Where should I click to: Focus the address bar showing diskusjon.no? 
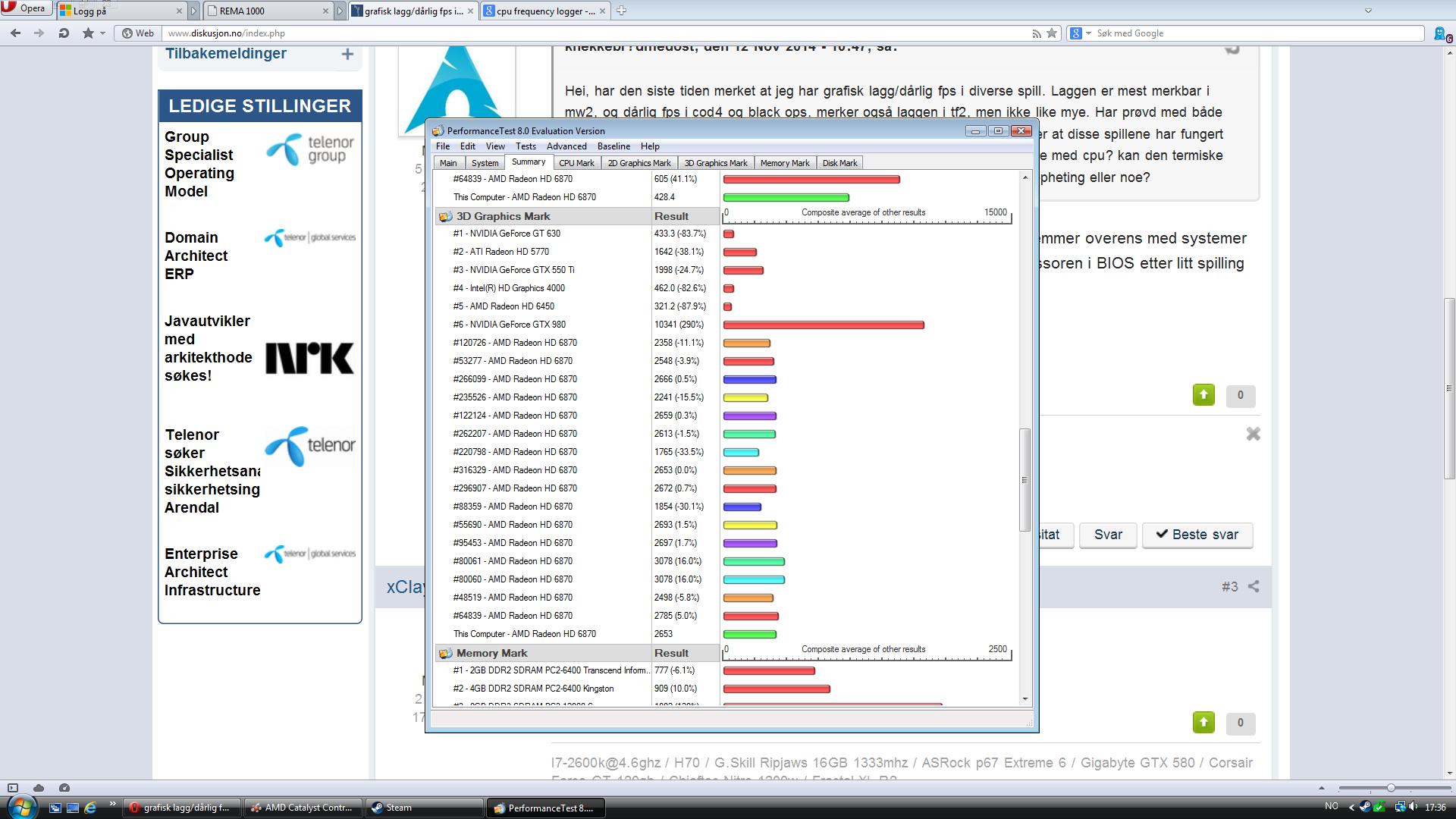click(591, 33)
